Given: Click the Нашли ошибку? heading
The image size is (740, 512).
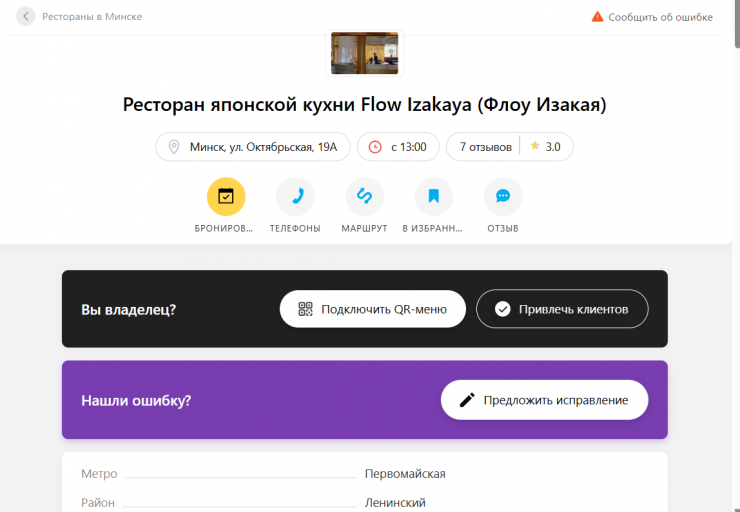Looking at the screenshot, I should coord(136,401).
